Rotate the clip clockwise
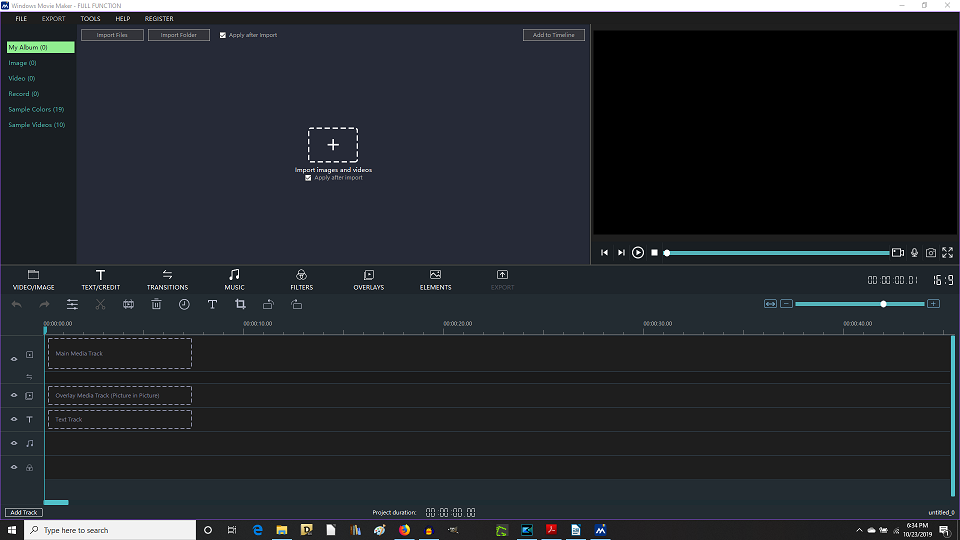This screenshot has height=540, width=960. (x=296, y=304)
